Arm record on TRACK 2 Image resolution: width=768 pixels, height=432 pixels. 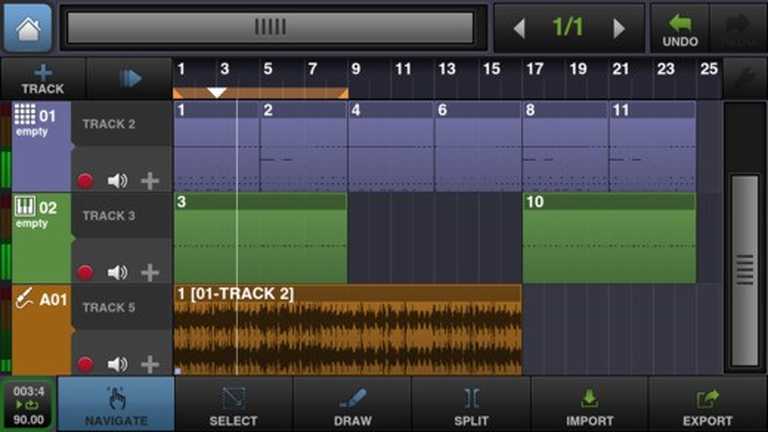pos(85,181)
